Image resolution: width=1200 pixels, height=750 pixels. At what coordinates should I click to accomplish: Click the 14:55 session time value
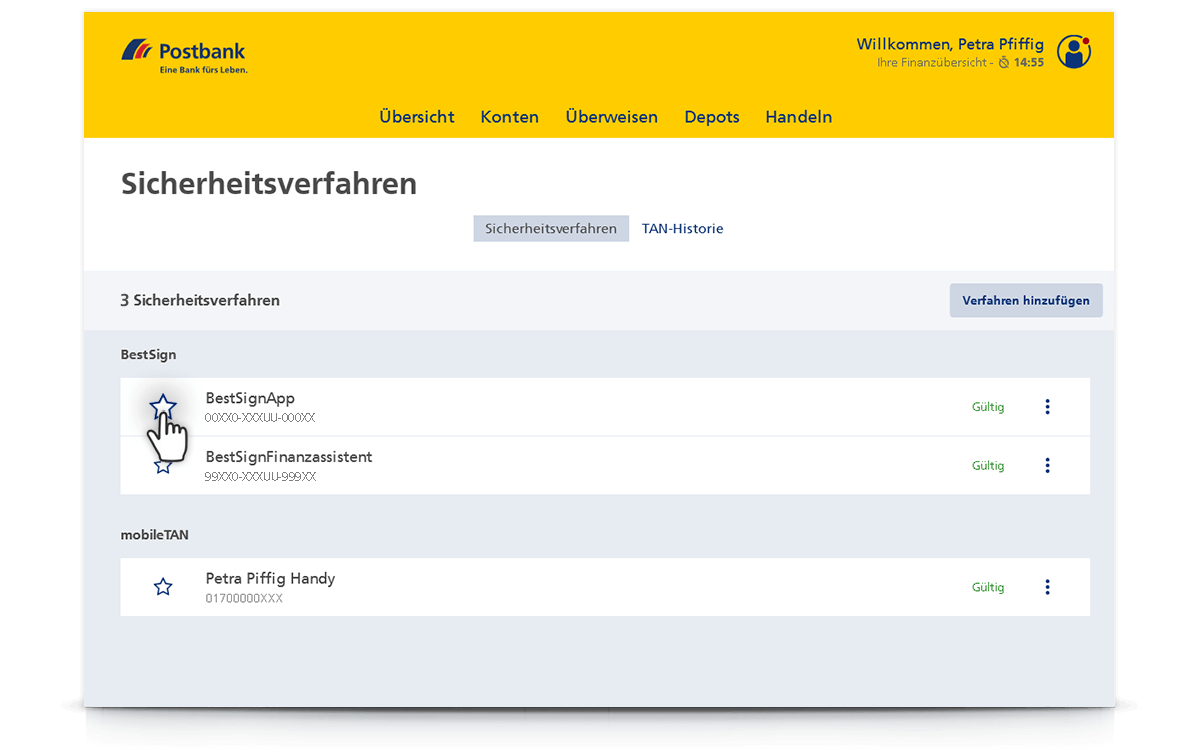click(x=1029, y=62)
